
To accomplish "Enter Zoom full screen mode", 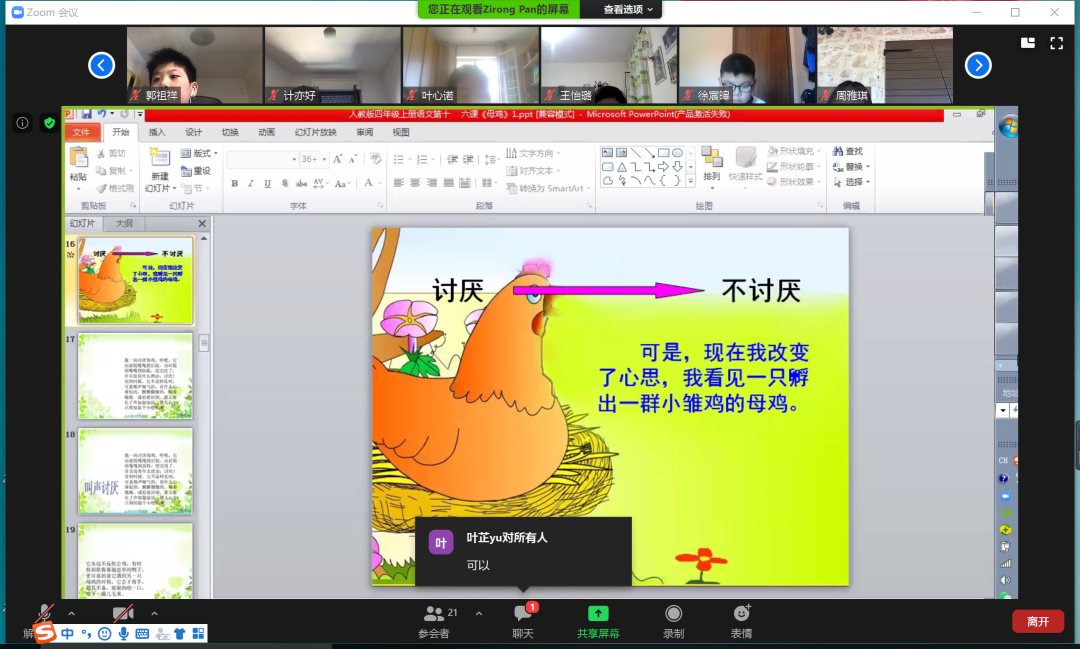I will [1057, 43].
